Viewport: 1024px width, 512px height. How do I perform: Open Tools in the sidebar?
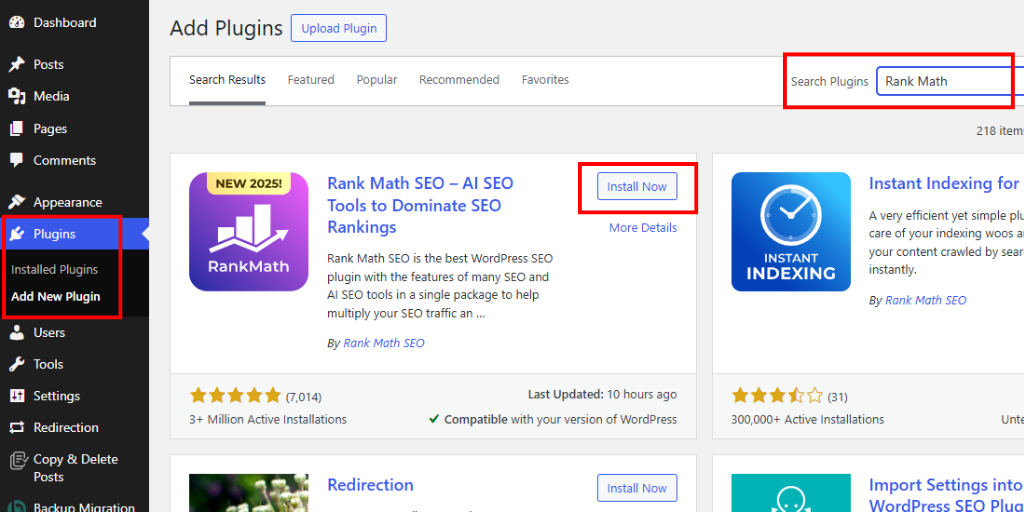coord(48,364)
